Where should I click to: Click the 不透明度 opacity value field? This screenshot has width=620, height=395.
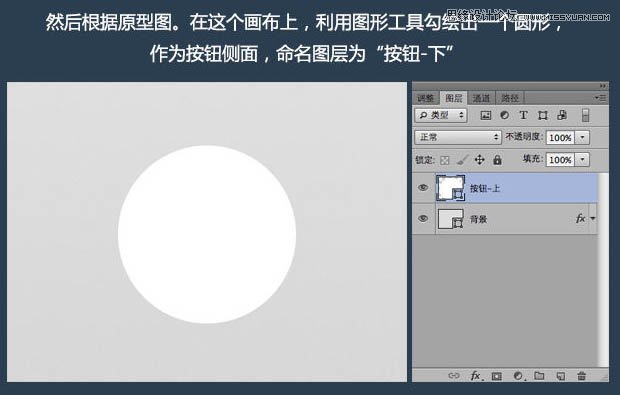[560, 138]
